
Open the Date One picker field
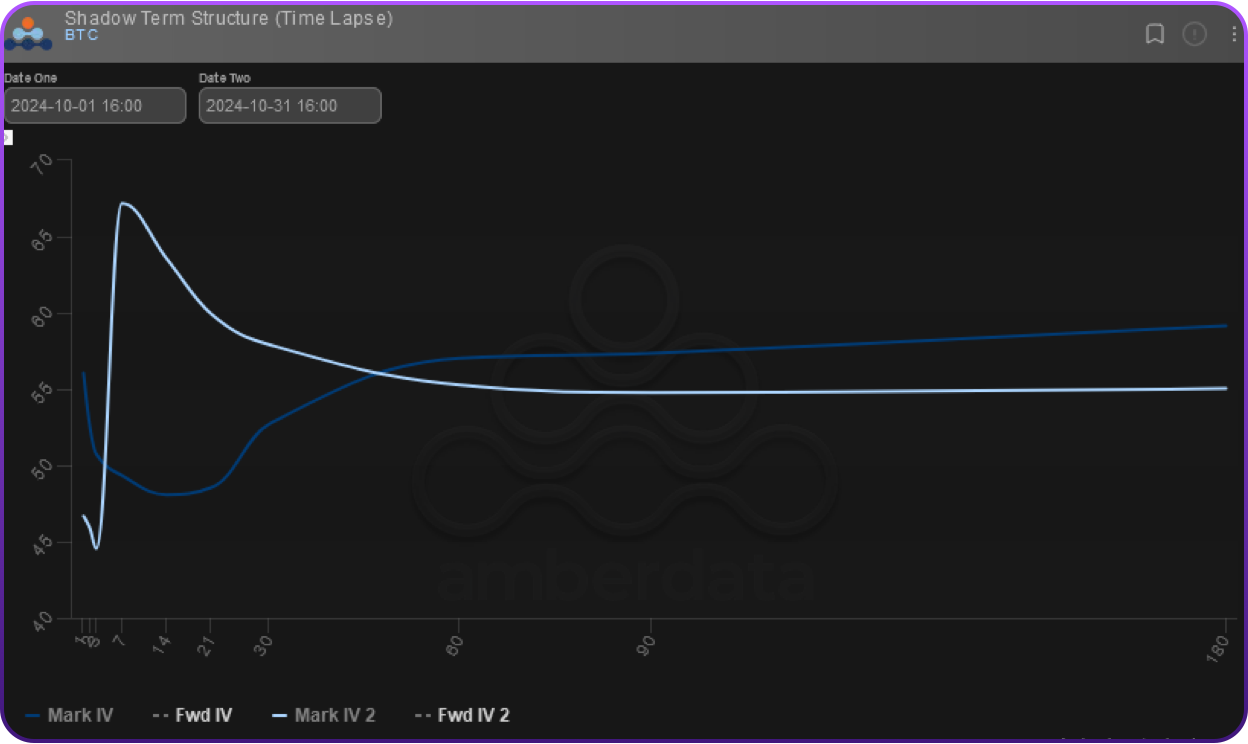(95, 106)
